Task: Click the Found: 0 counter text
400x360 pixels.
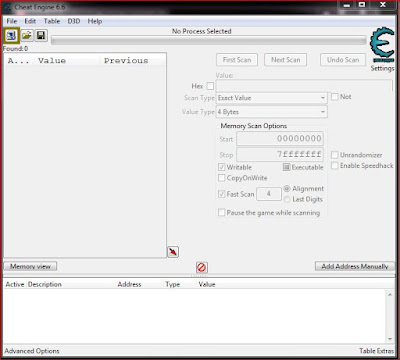Action: [x=15, y=49]
